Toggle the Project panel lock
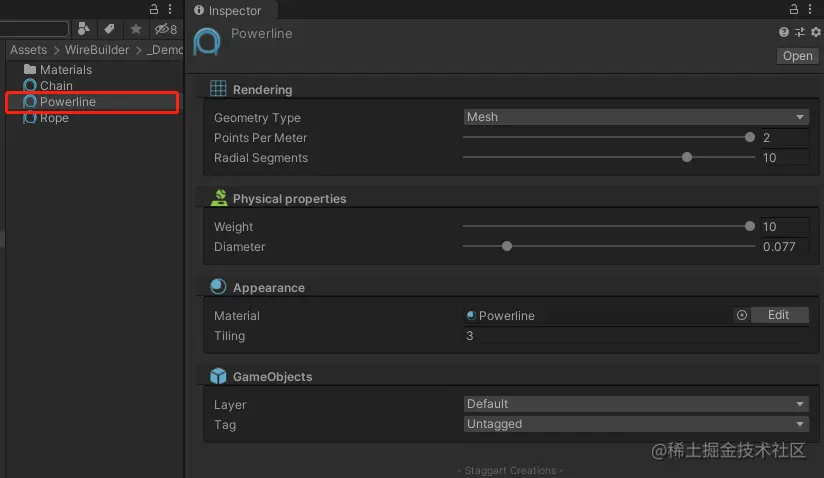The image size is (824, 478). click(155, 10)
